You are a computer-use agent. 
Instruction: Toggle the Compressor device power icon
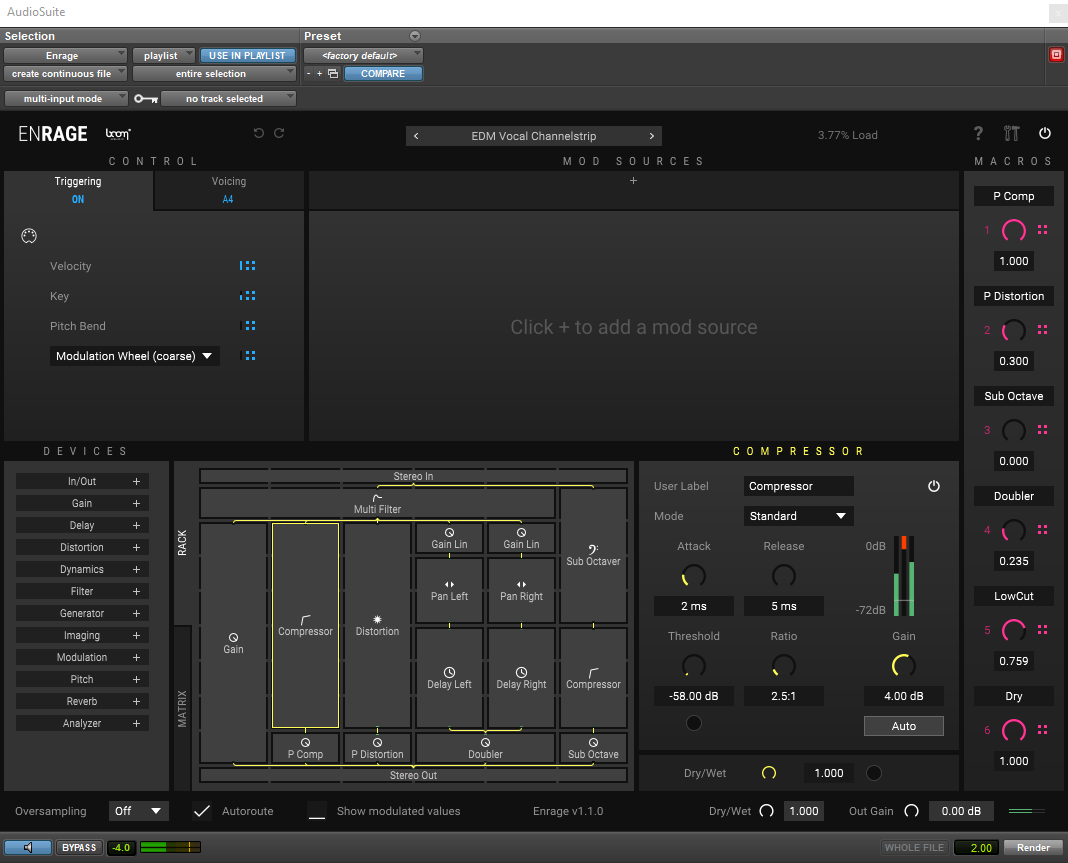pyautogui.click(x=934, y=486)
